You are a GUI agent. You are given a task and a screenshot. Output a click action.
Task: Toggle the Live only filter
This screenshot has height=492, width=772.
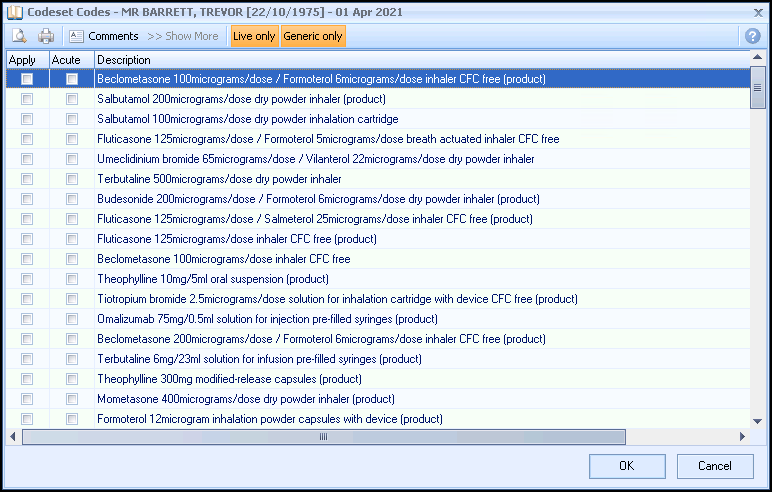(254, 36)
